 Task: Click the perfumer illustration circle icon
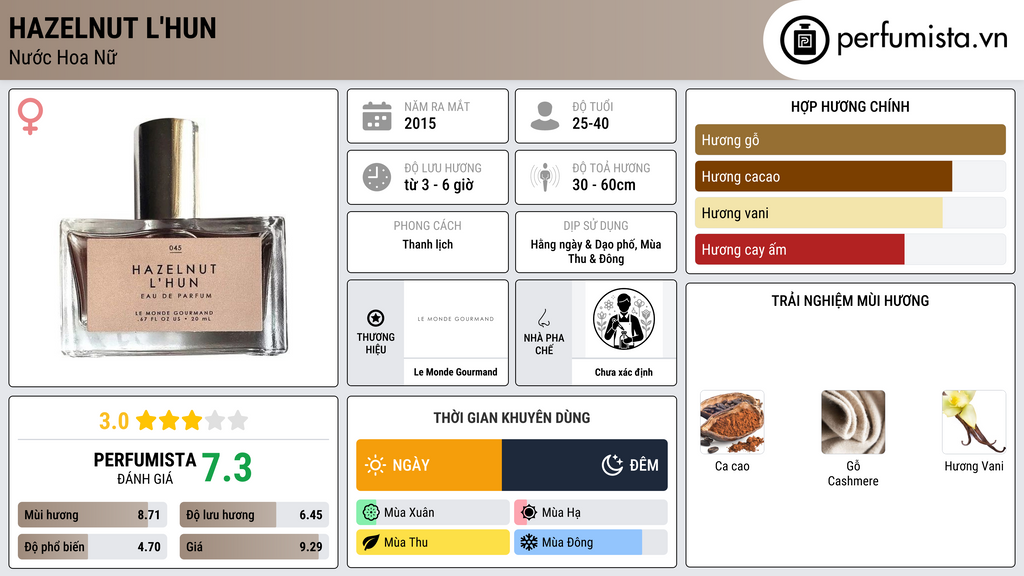pos(624,319)
